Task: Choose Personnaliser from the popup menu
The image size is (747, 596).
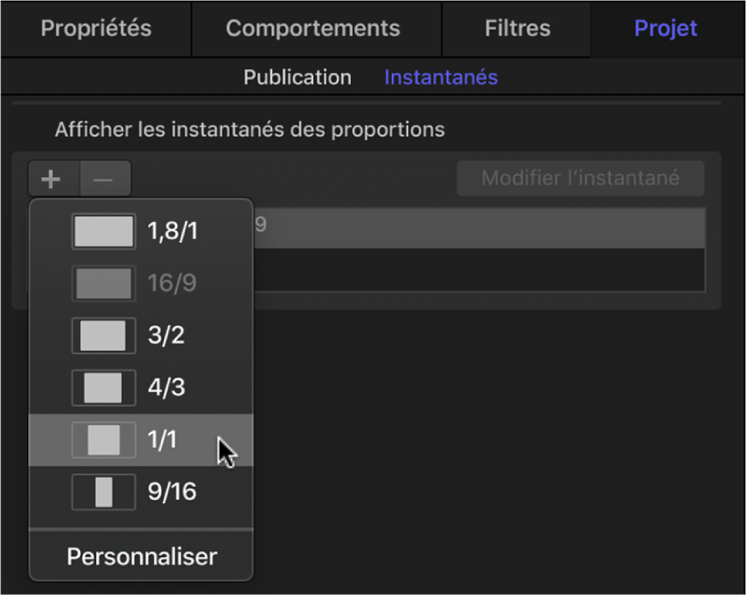Action: point(141,556)
